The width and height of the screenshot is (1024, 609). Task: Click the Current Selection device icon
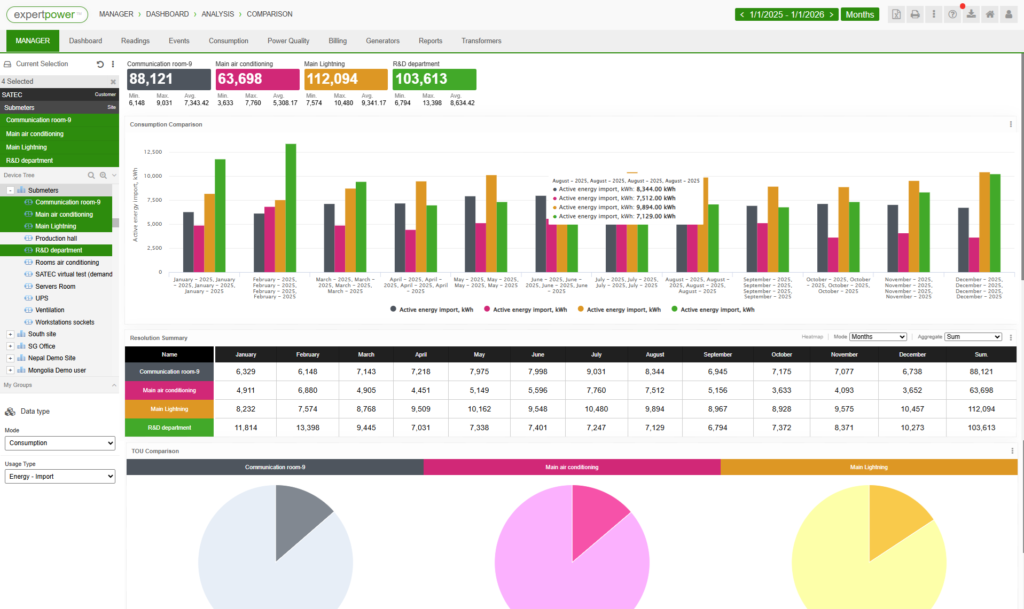pos(8,64)
